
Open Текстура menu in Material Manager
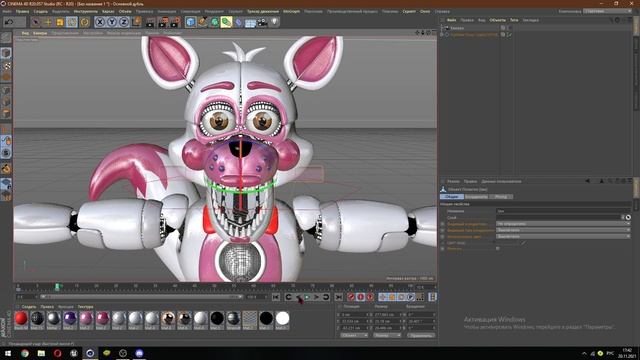[85, 307]
